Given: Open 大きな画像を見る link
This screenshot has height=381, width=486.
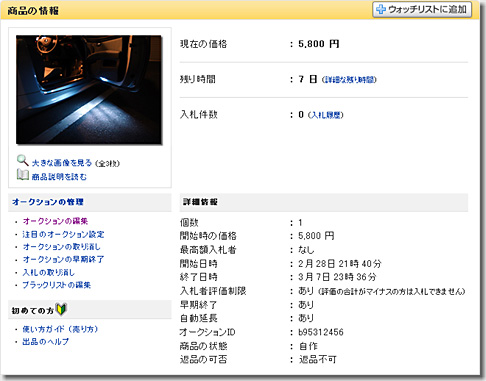Looking at the screenshot, I should coord(62,163).
